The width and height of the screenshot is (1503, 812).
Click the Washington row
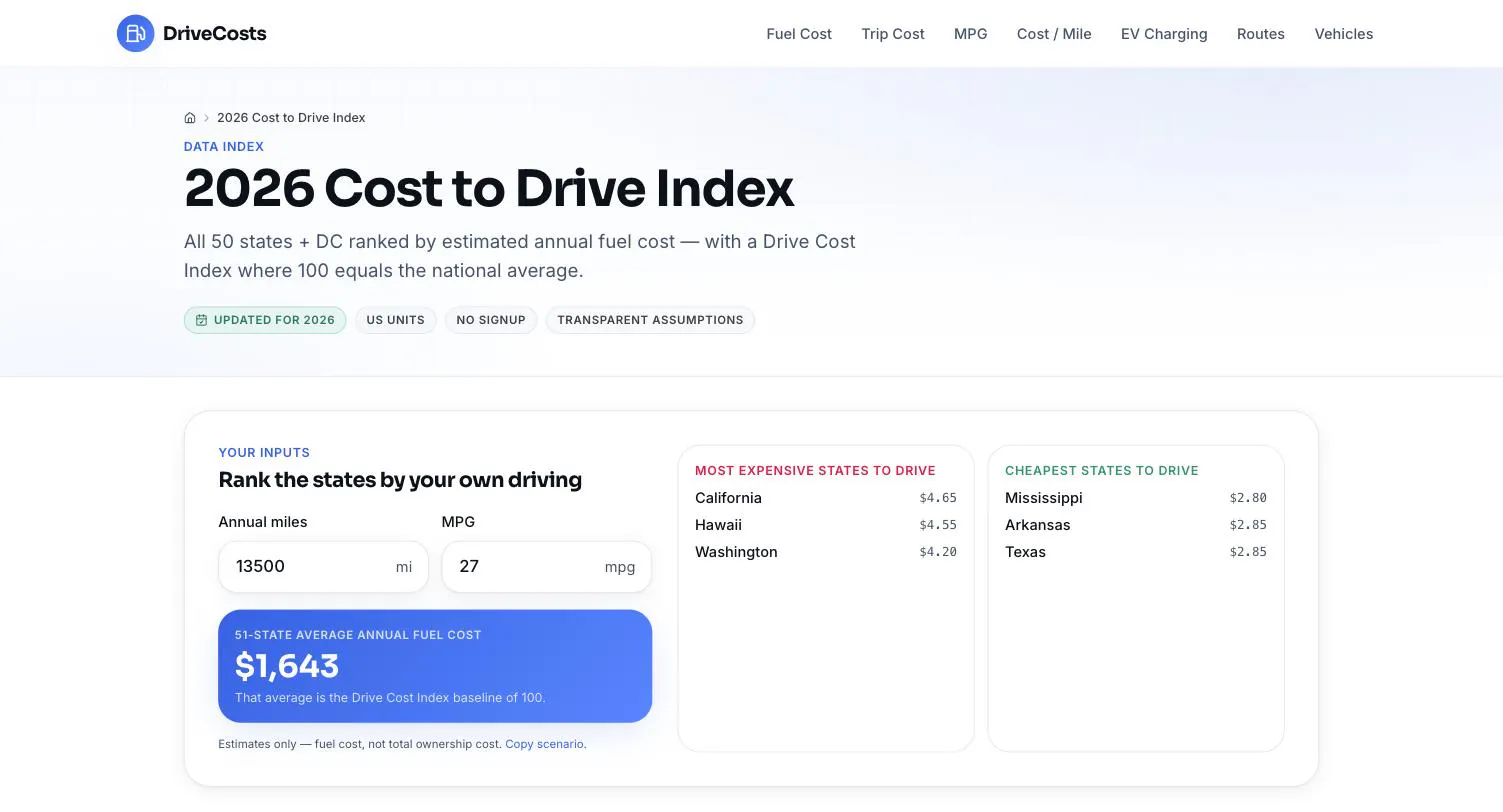pyautogui.click(x=826, y=552)
